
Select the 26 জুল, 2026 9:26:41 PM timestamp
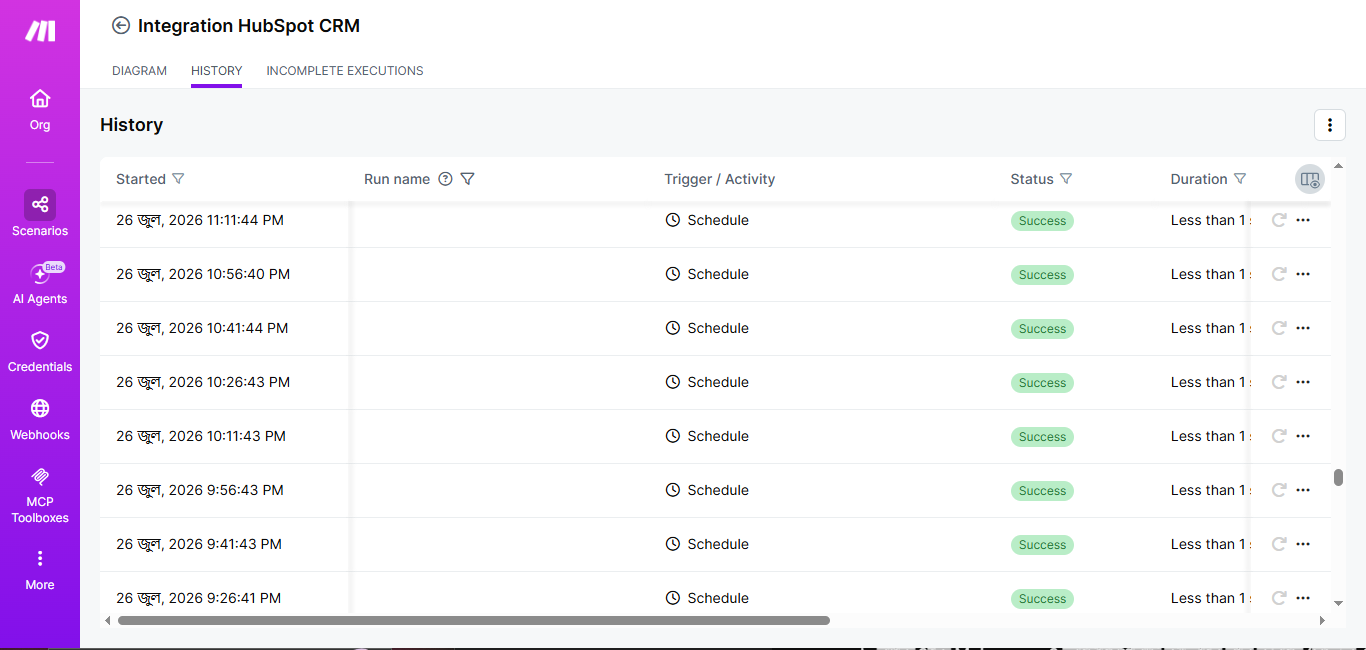point(199,598)
